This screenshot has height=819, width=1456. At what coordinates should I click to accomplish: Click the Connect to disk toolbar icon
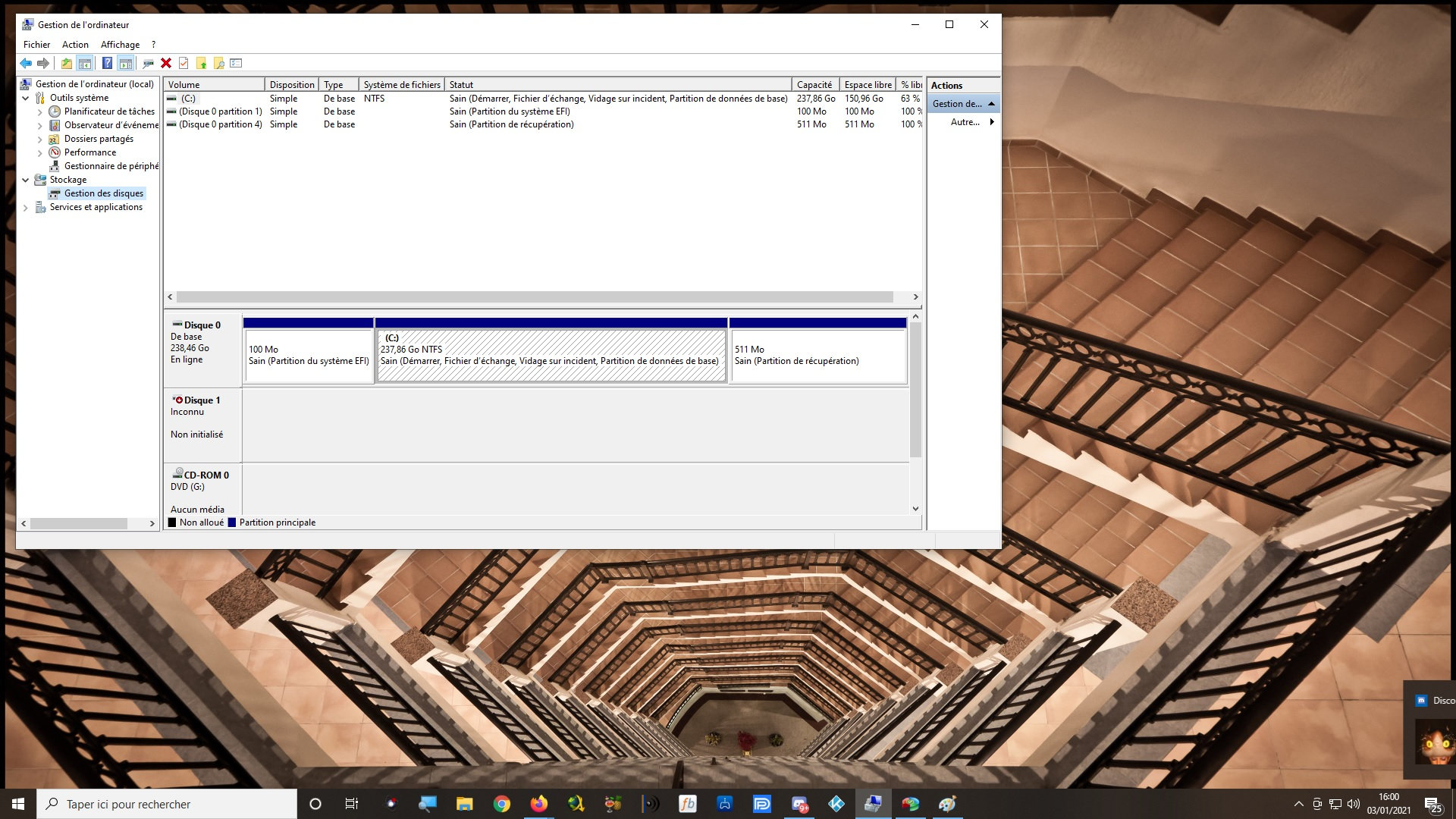click(x=148, y=64)
